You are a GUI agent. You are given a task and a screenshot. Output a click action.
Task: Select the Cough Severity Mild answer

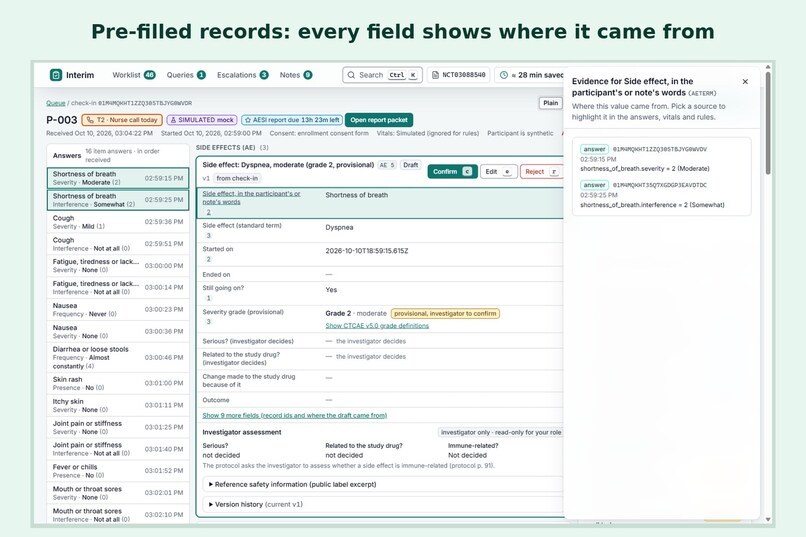(x=118, y=222)
